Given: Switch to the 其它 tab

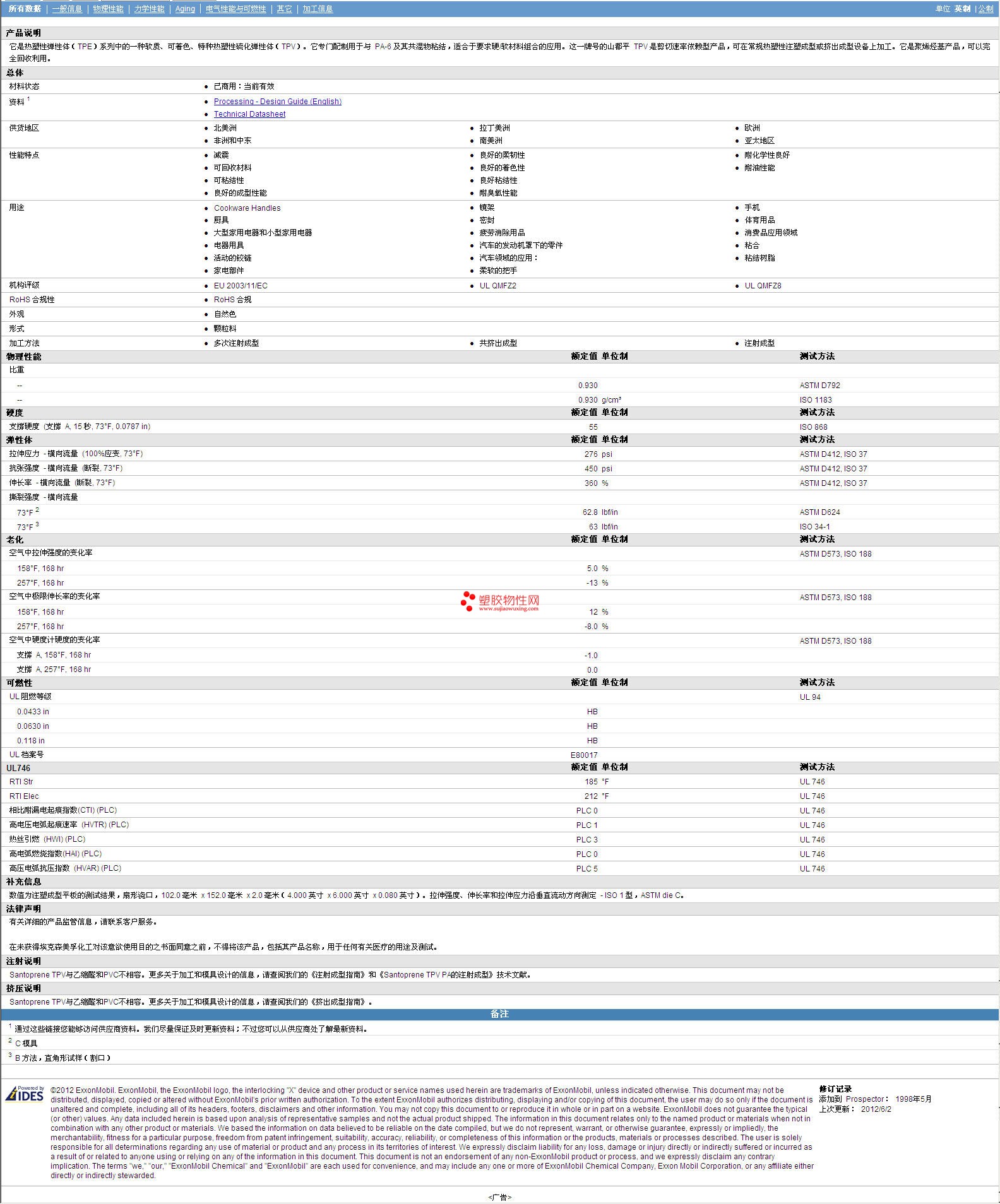Looking at the screenshot, I should pos(284,9).
